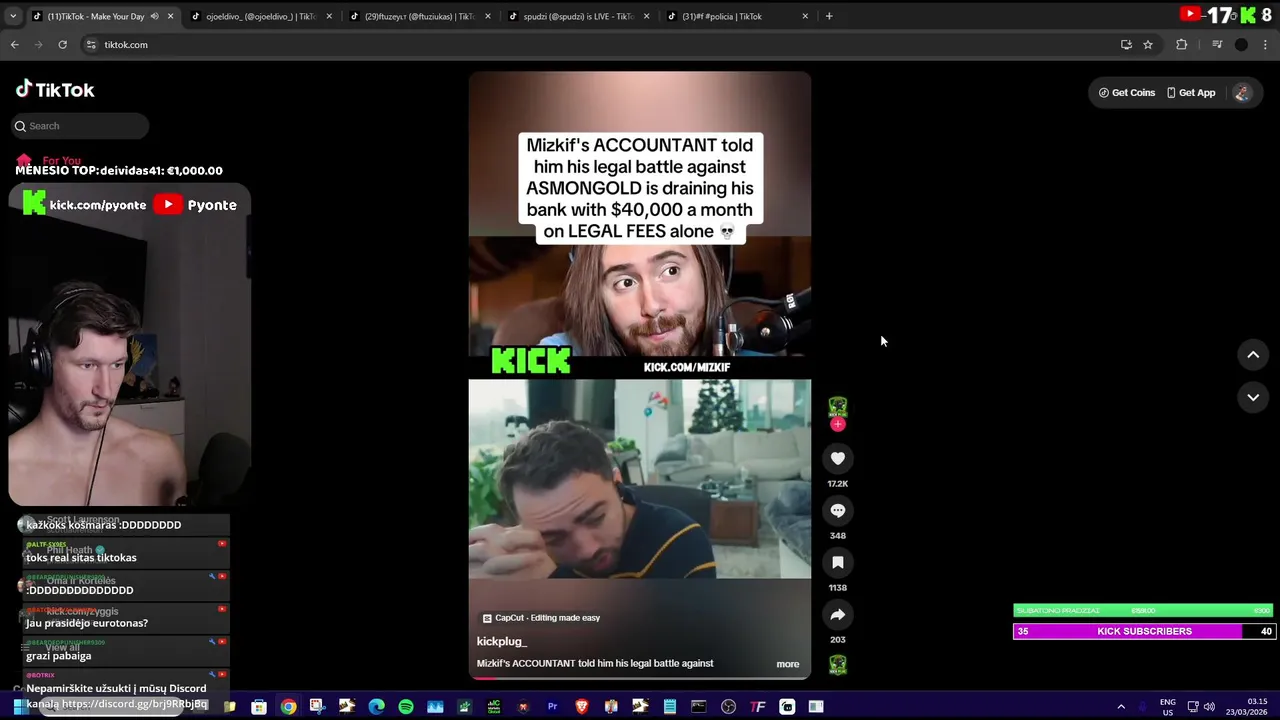
Task: Click the Get Coins button
Action: (x=1126, y=92)
